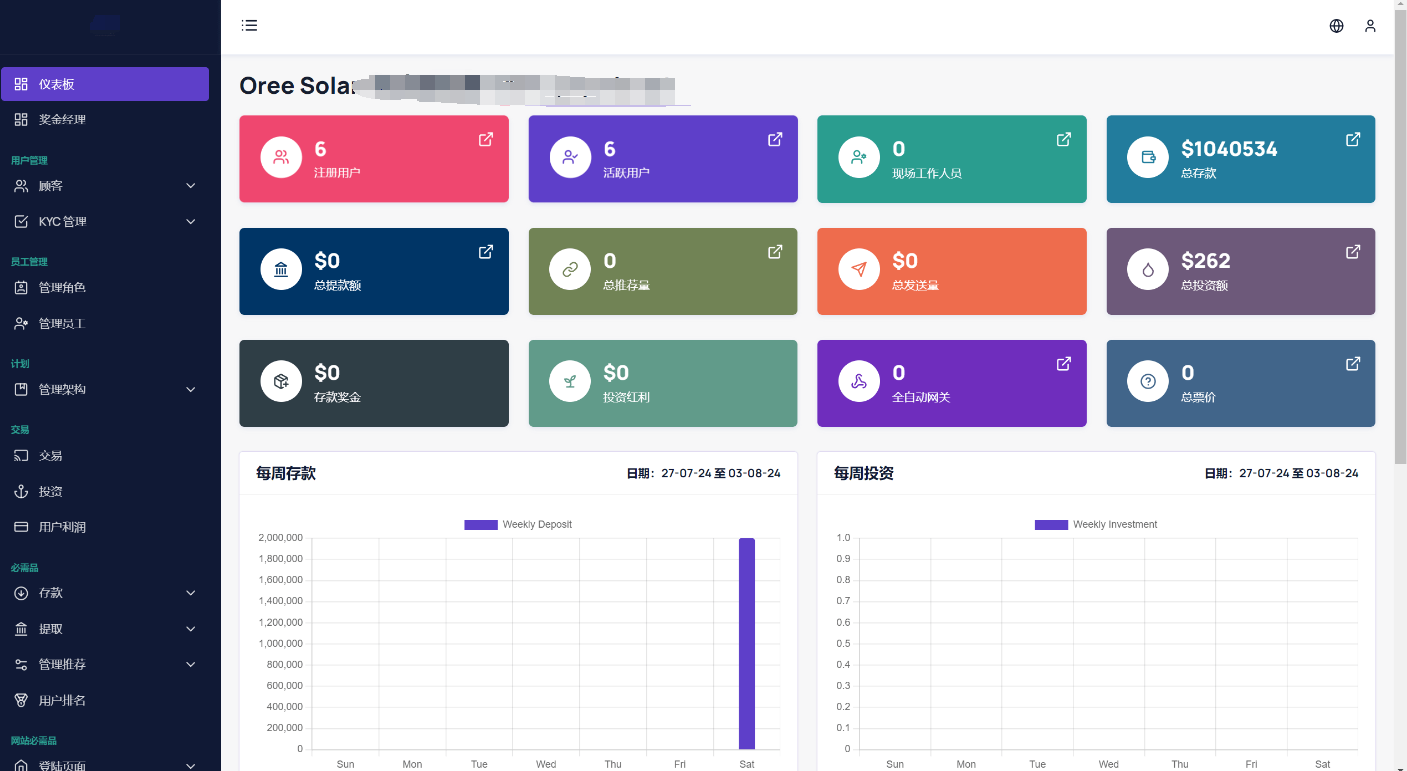This screenshot has height=771, width=1407.
Task: Open external link on 总推荐量 card
Action: tap(775, 252)
